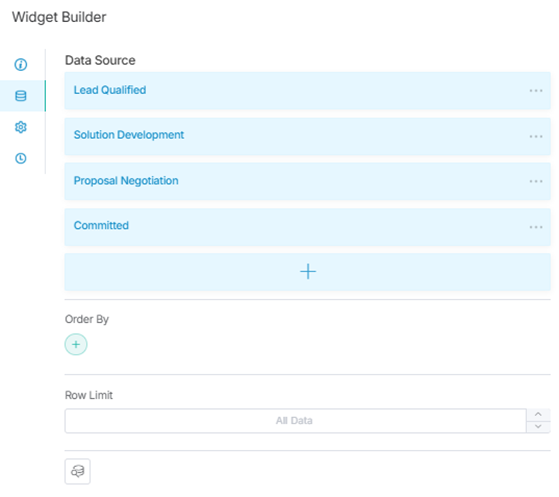The image size is (559, 497).
Task: Click the query preview icon at bottom
Action: tap(77, 471)
